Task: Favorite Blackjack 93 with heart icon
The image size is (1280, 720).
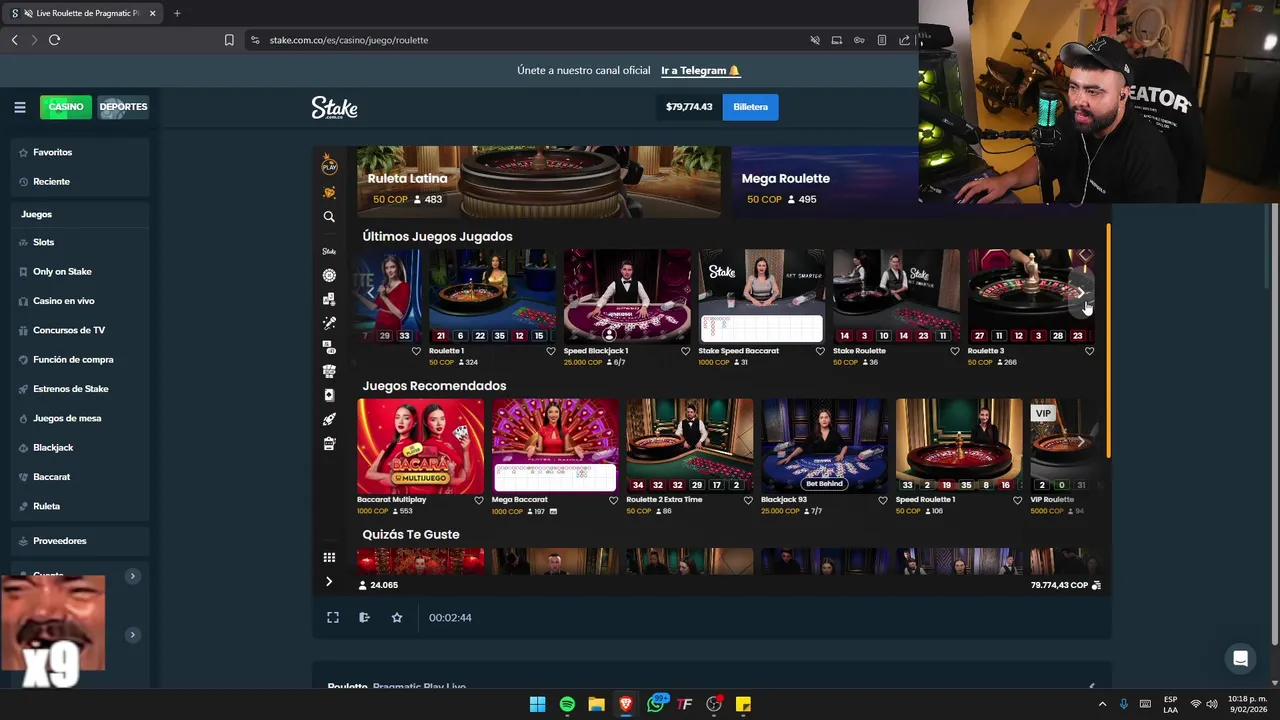Action: pyautogui.click(x=882, y=500)
